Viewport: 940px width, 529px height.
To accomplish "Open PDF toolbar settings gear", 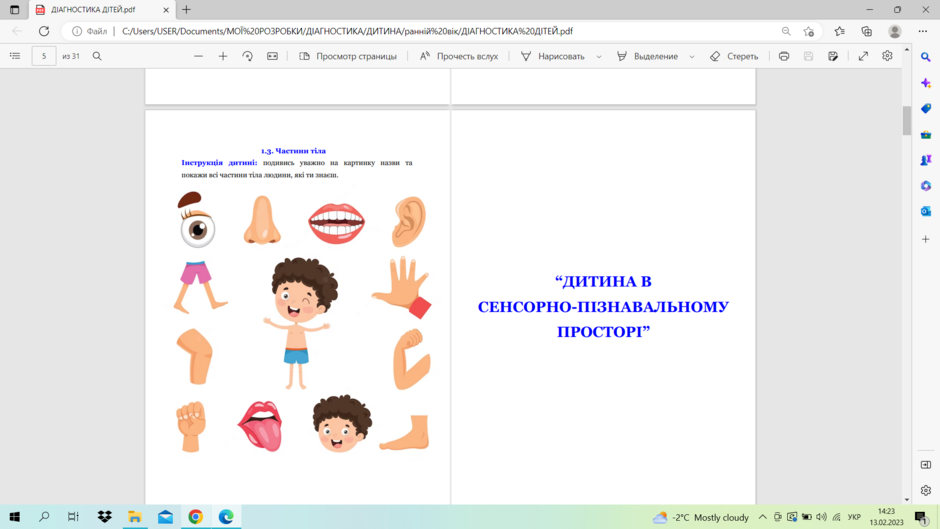I will pos(887,56).
